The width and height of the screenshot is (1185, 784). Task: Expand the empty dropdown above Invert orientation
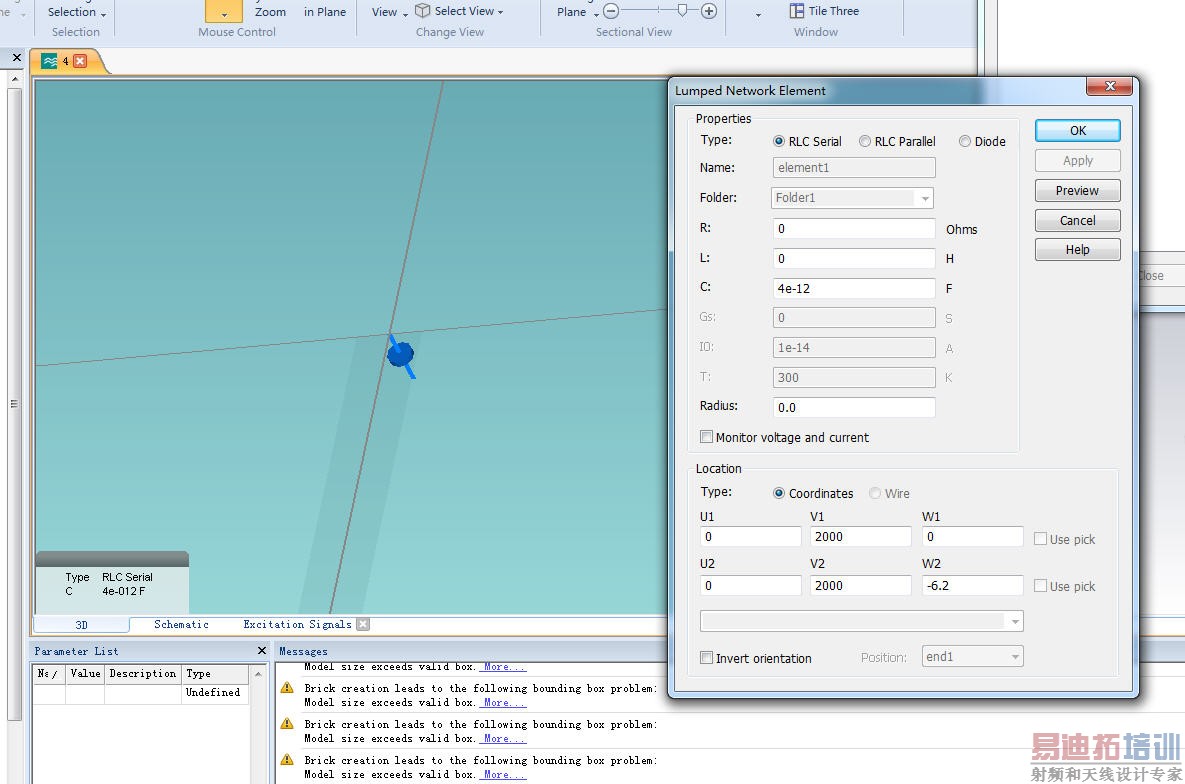[1015, 621]
